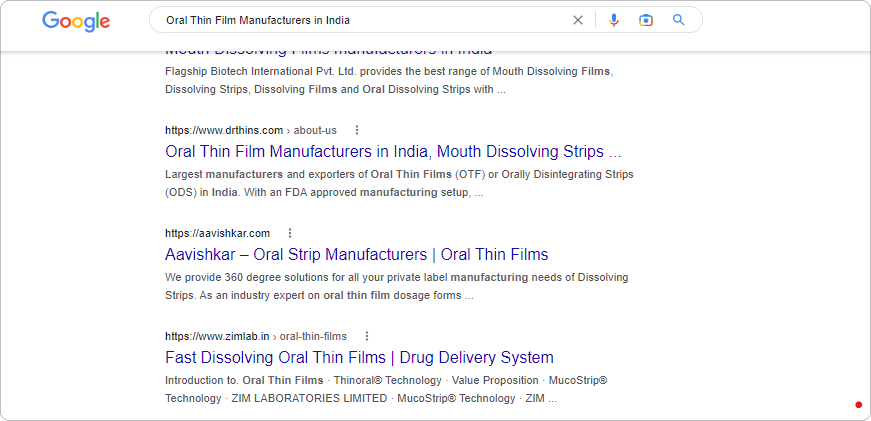Open three-dot menu beside aavishkar.com result
This screenshot has height=421, width=871.
[x=289, y=233]
